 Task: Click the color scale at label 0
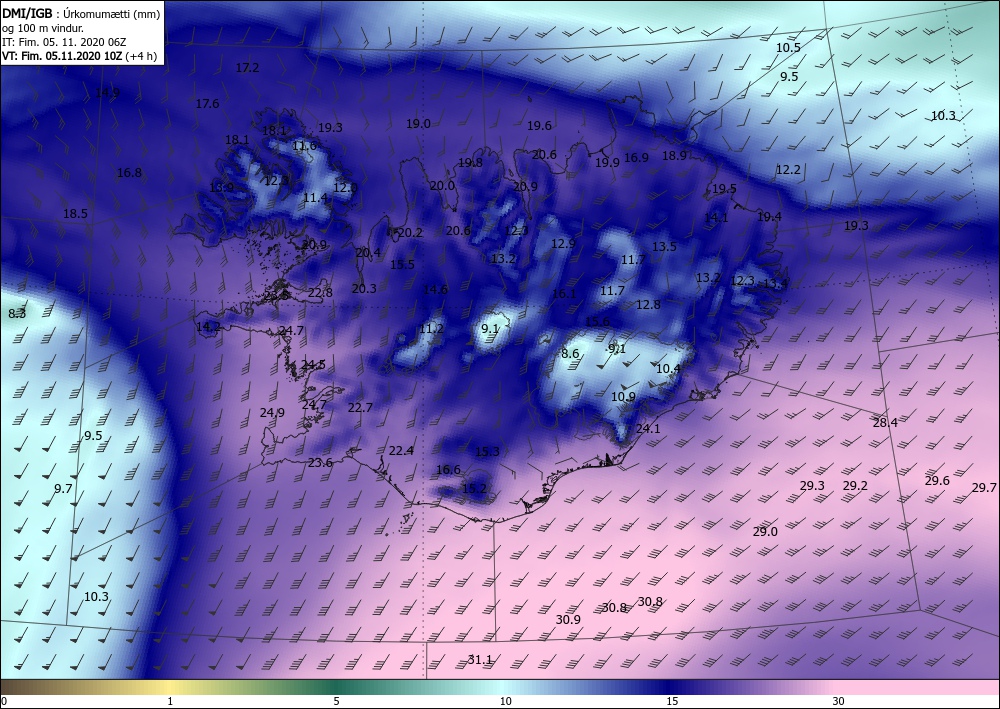point(4,701)
